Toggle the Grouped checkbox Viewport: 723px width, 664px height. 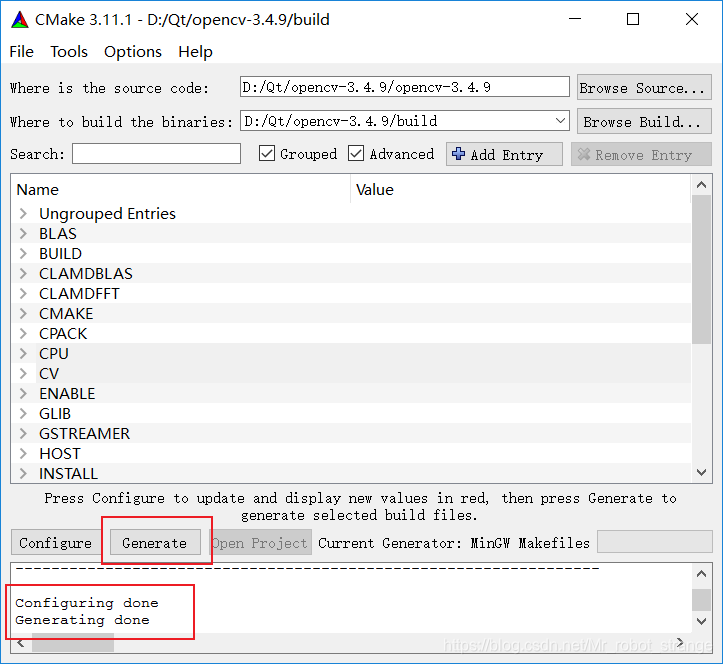[267, 154]
